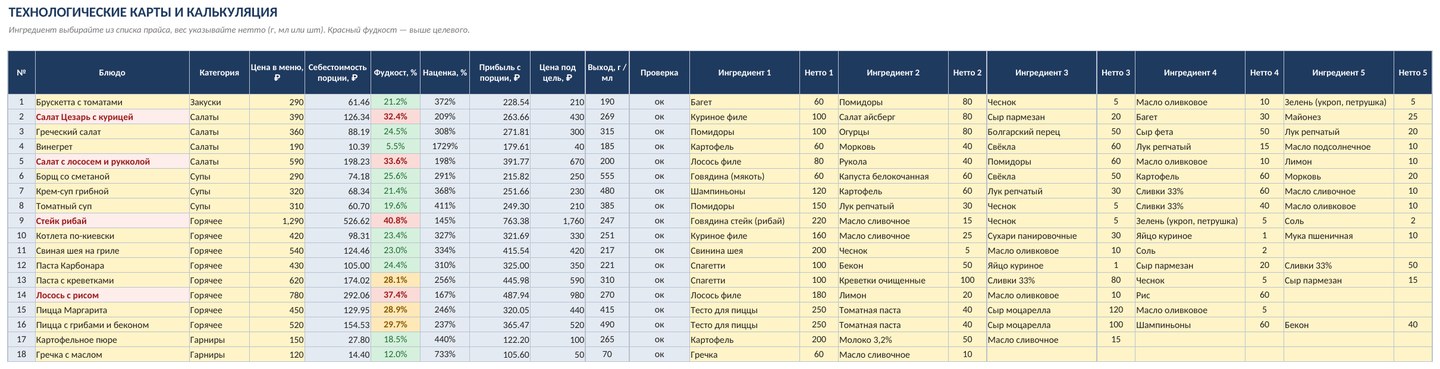Viewport: 1440px width, 369px height.
Task: Click the markup value '1729%'
Action: tap(445, 146)
